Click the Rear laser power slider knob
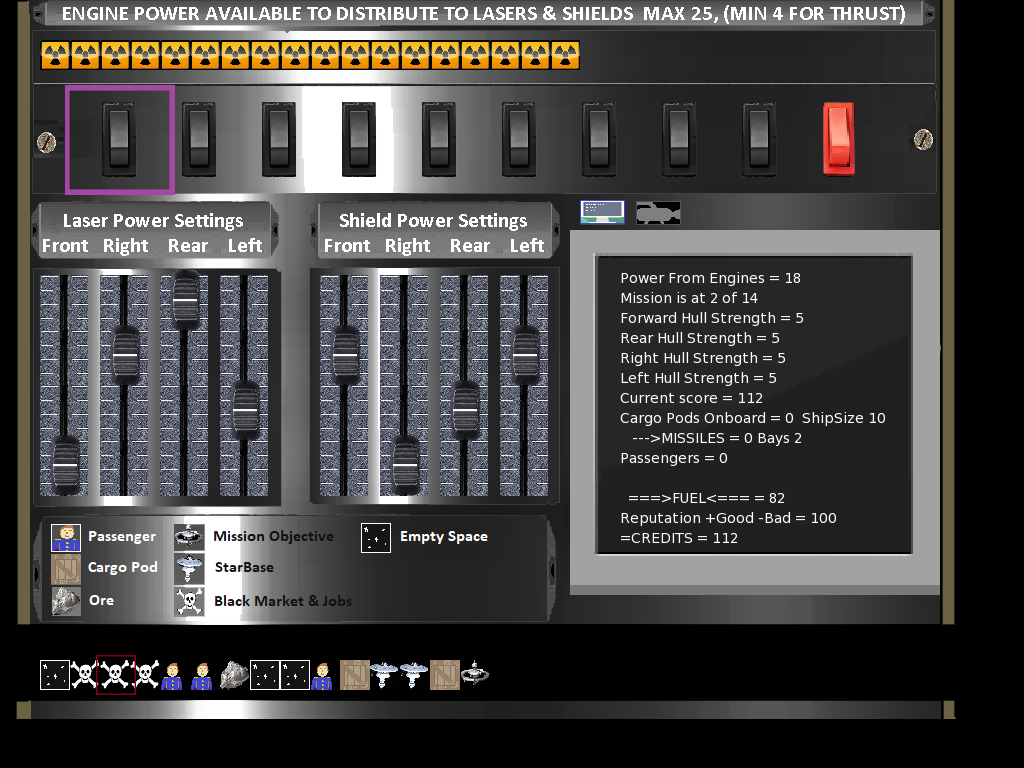Image resolution: width=1024 pixels, height=768 pixels. tap(185, 296)
